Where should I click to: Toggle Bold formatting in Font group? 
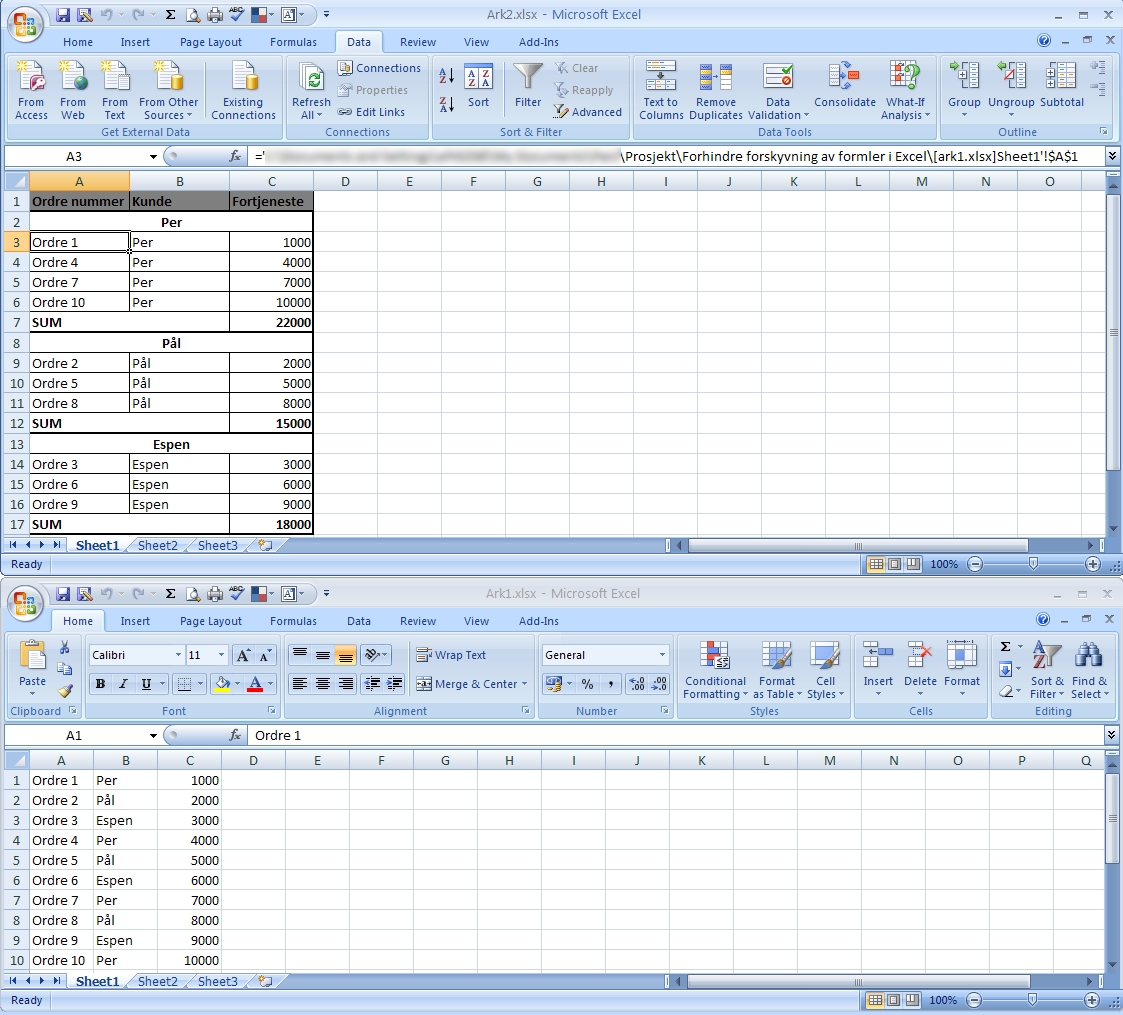[x=100, y=684]
